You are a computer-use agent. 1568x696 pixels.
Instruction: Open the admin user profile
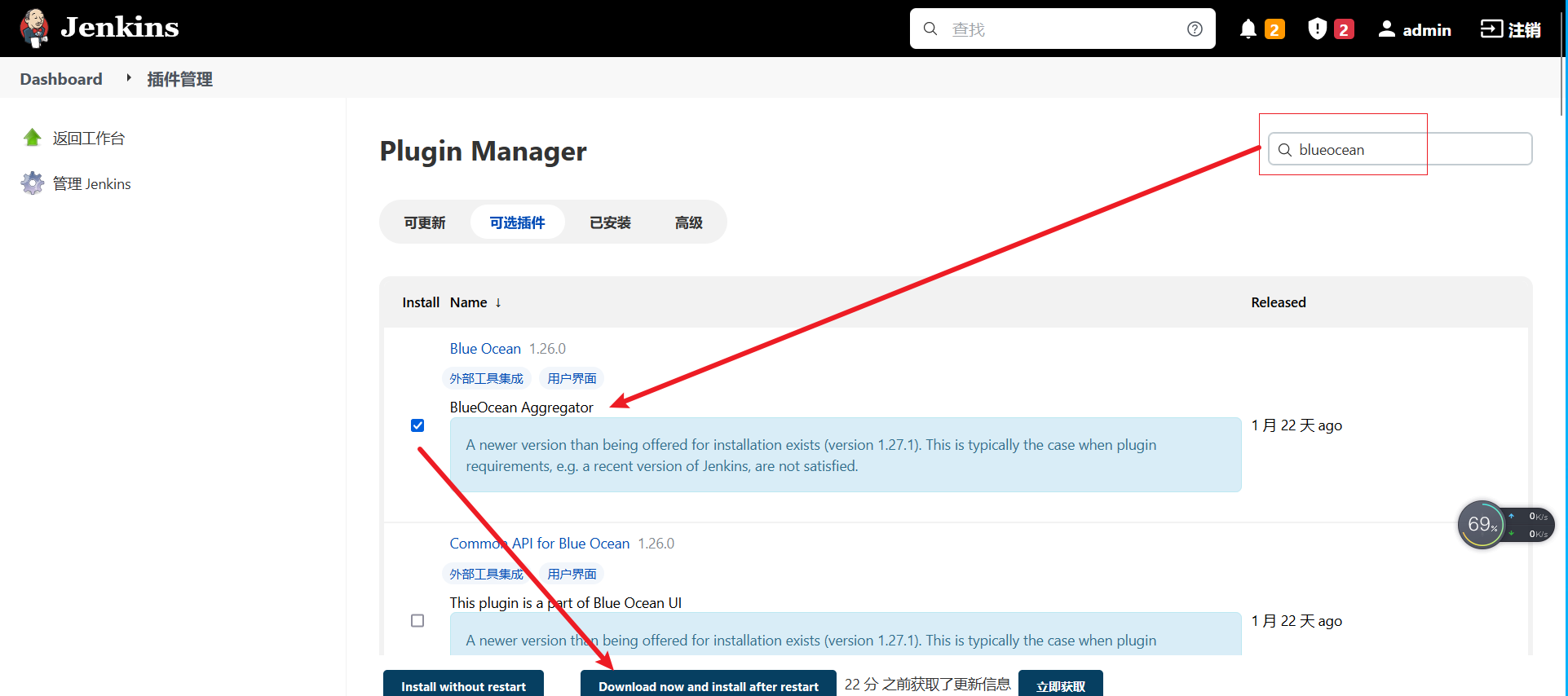[x=1415, y=29]
